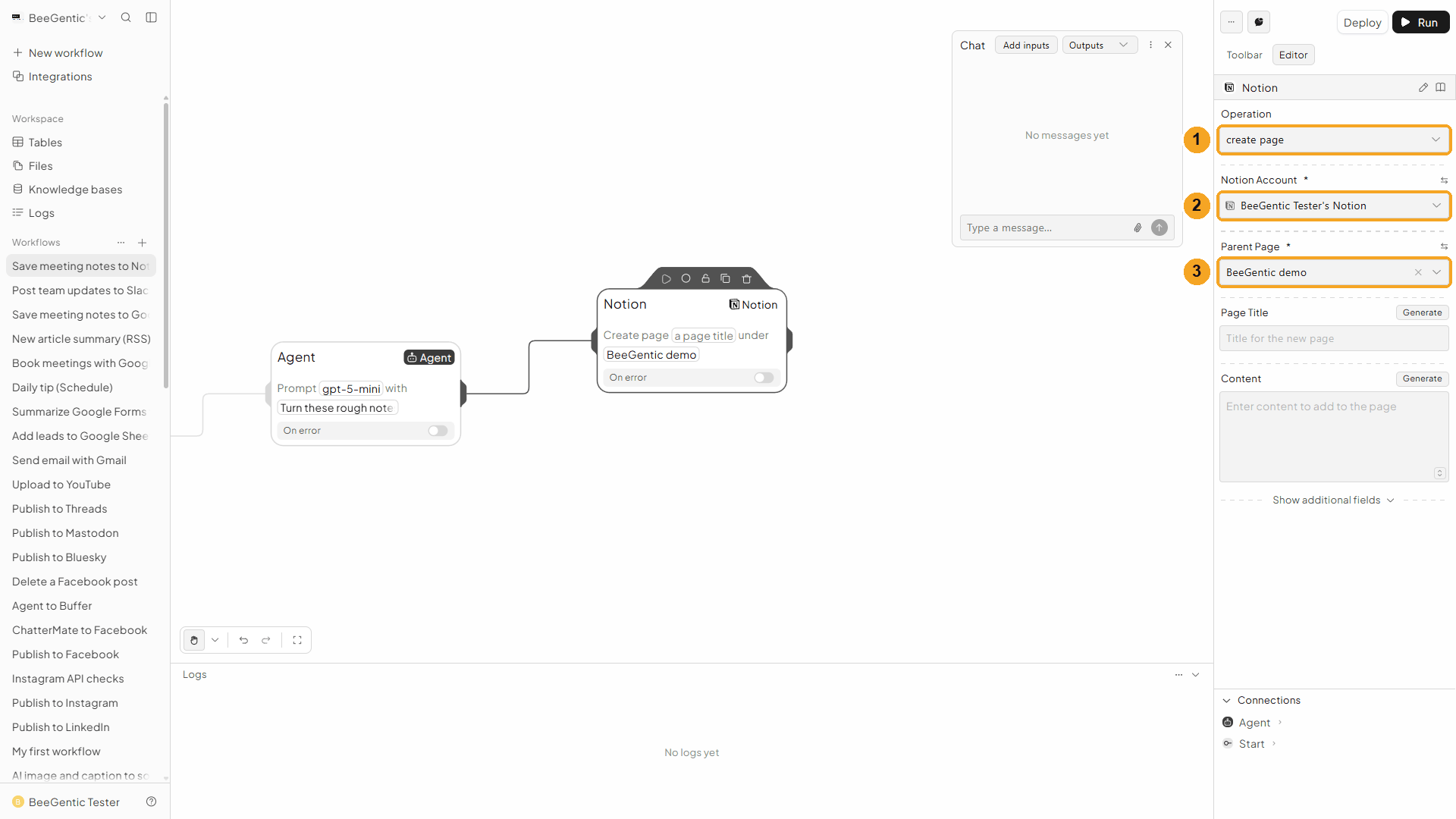Open the Parent Page BeeGentic demo dropdown
This screenshot has width=1456, height=819.
pos(1334,272)
